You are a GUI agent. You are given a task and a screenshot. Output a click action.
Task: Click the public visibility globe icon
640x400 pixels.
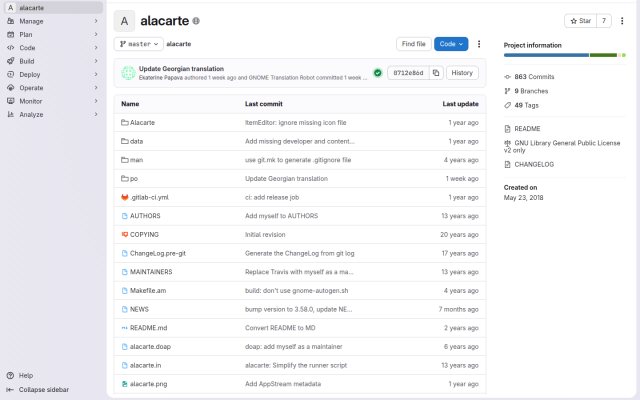(196, 21)
